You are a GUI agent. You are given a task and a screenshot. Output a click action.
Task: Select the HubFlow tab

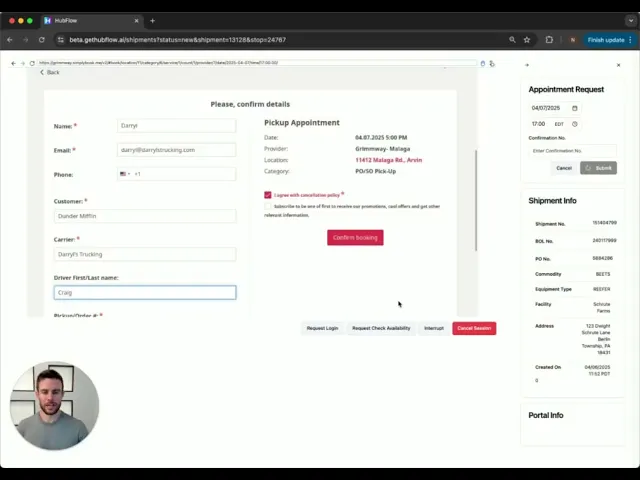click(92, 21)
